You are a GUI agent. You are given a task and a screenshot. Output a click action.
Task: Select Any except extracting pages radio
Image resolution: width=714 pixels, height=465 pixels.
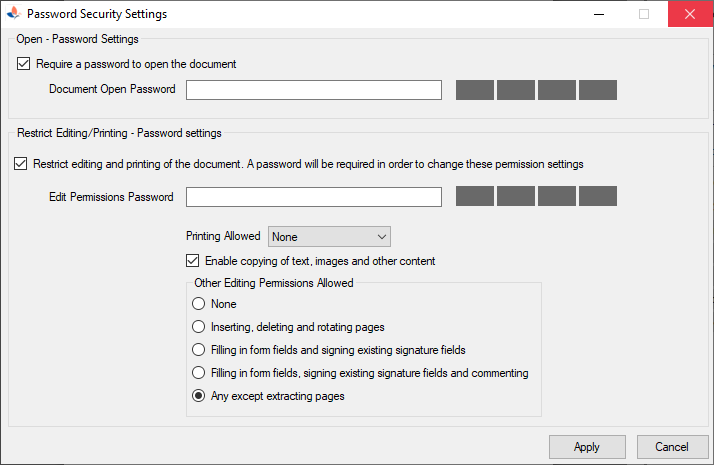click(x=199, y=396)
